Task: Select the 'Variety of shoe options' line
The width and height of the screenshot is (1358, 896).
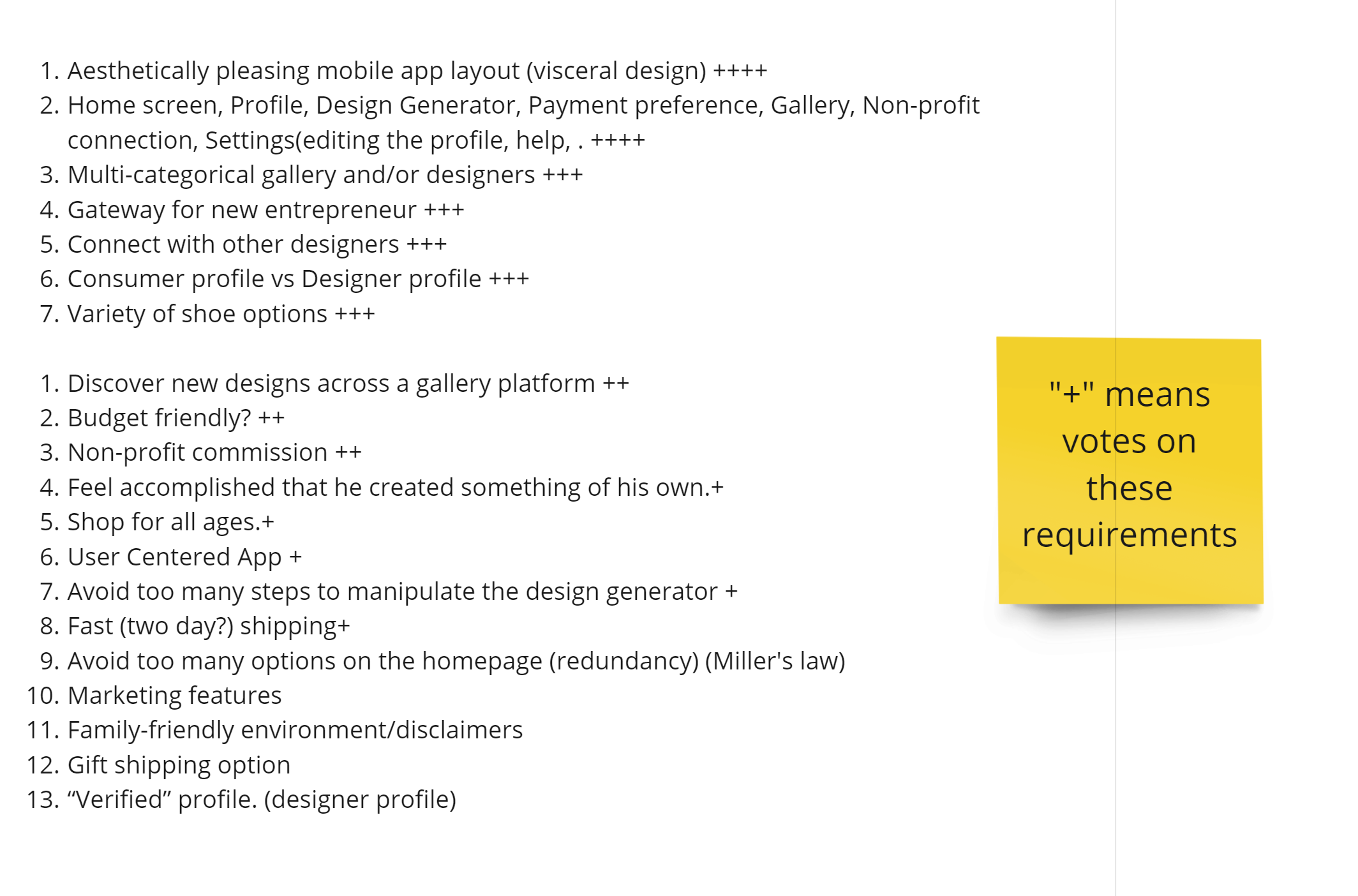Action: pos(221,314)
